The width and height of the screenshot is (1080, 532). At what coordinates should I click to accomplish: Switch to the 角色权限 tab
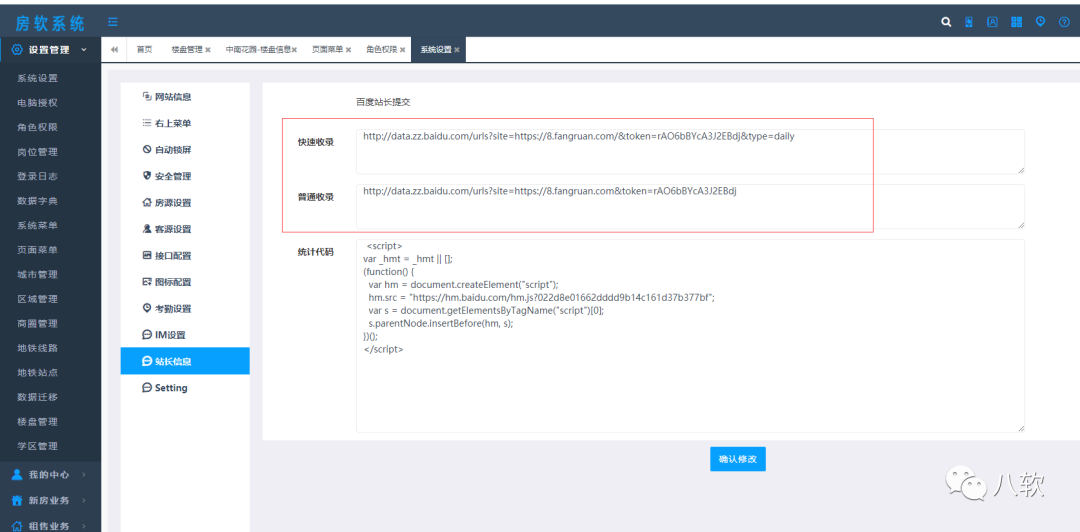tap(382, 50)
